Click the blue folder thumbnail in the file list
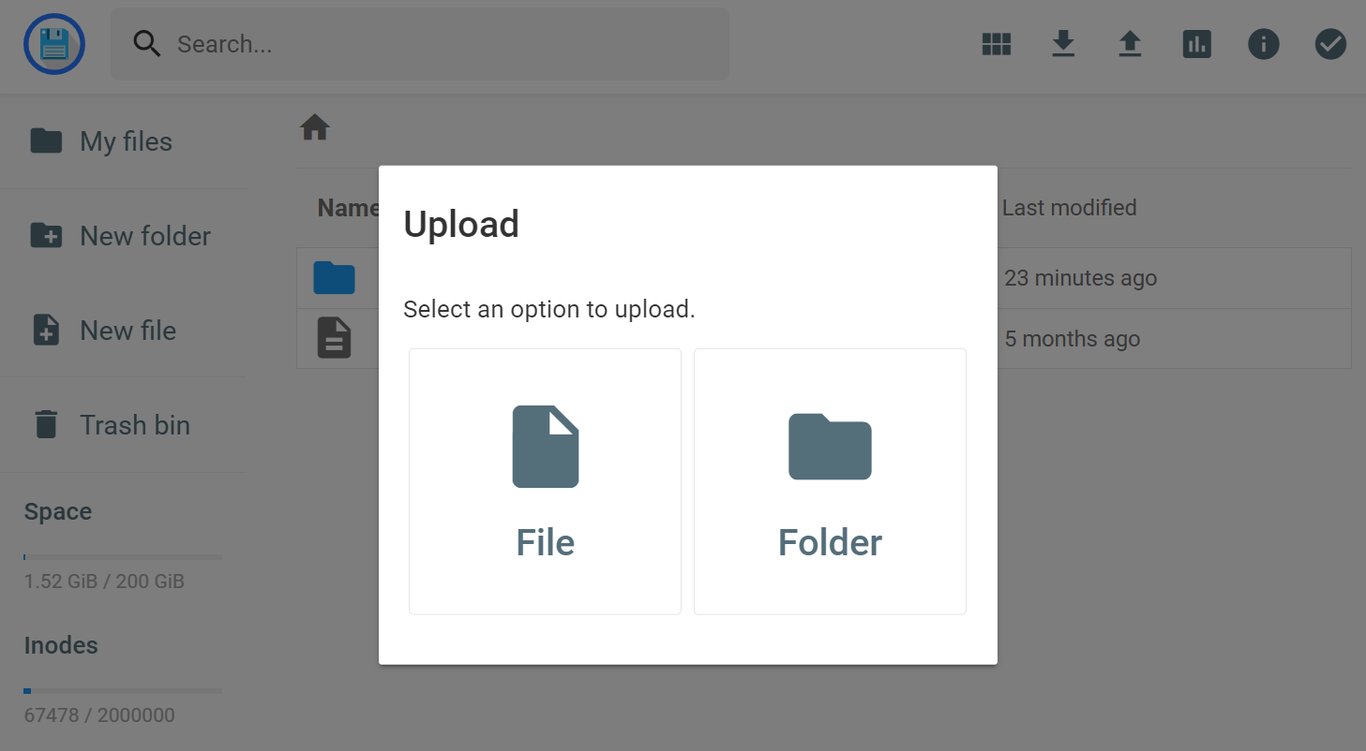The image size is (1366, 751). (334, 278)
